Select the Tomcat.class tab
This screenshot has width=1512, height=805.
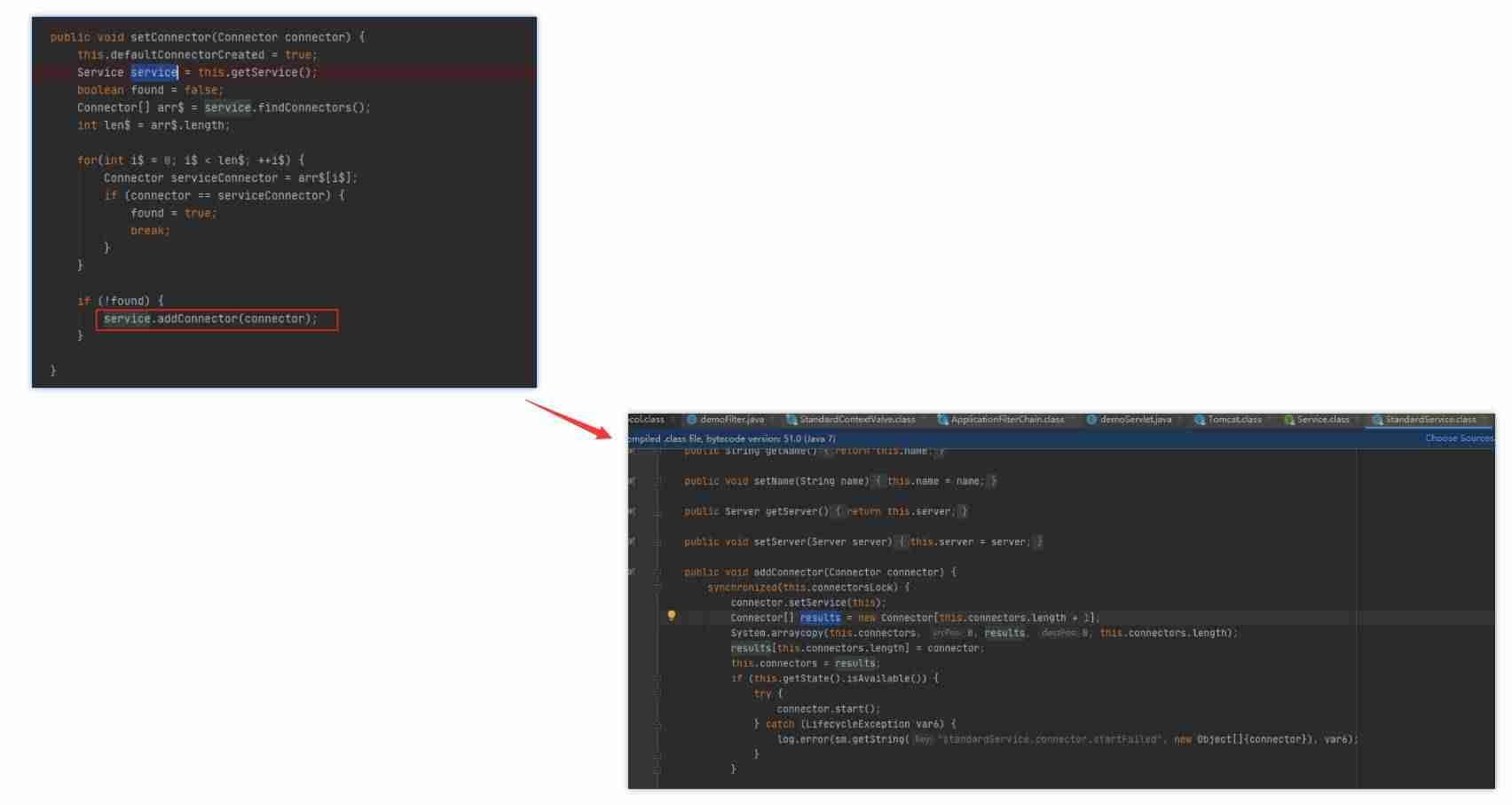[1228, 420]
